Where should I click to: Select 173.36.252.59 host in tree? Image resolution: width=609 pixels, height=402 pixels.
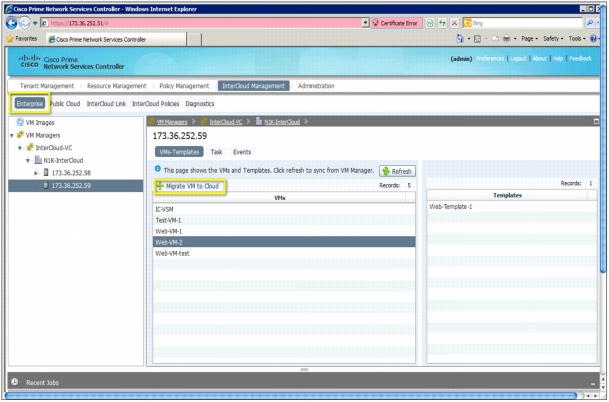pyautogui.click(x=76, y=186)
